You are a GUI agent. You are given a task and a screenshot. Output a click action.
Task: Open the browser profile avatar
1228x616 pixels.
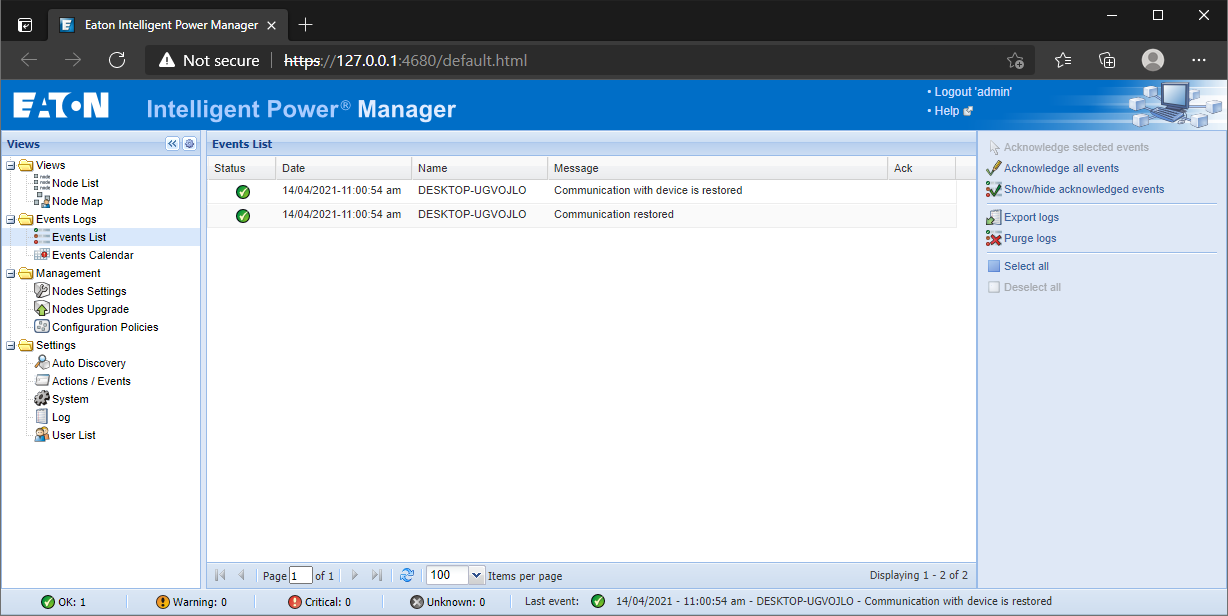click(x=1153, y=60)
